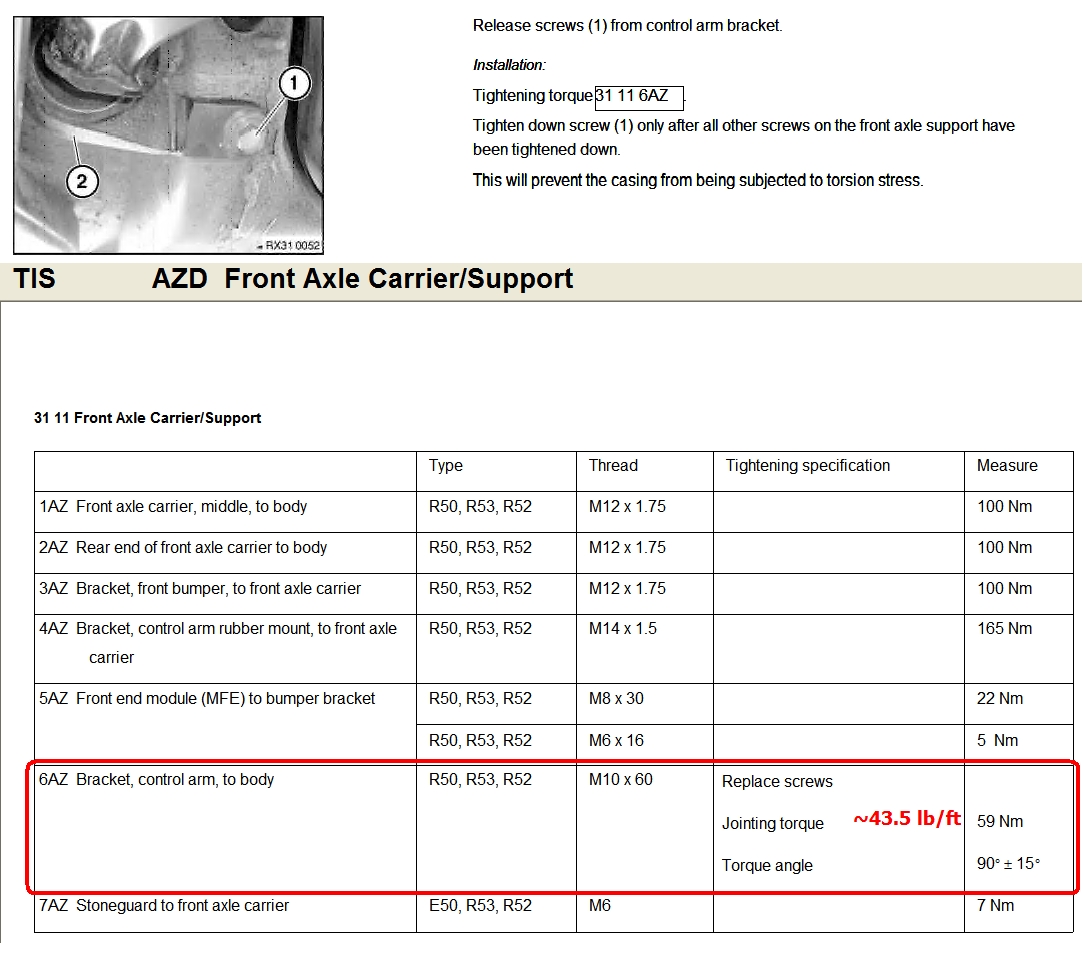Select the 1AZ Front axle carrier row label

(173, 507)
